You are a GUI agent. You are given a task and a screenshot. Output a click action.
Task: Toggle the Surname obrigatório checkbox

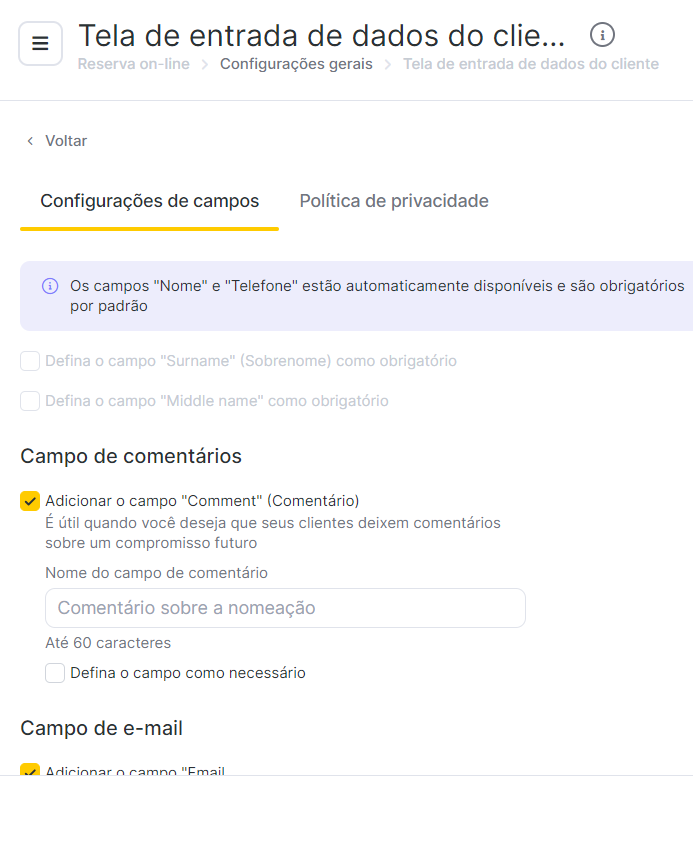pyautogui.click(x=30, y=361)
